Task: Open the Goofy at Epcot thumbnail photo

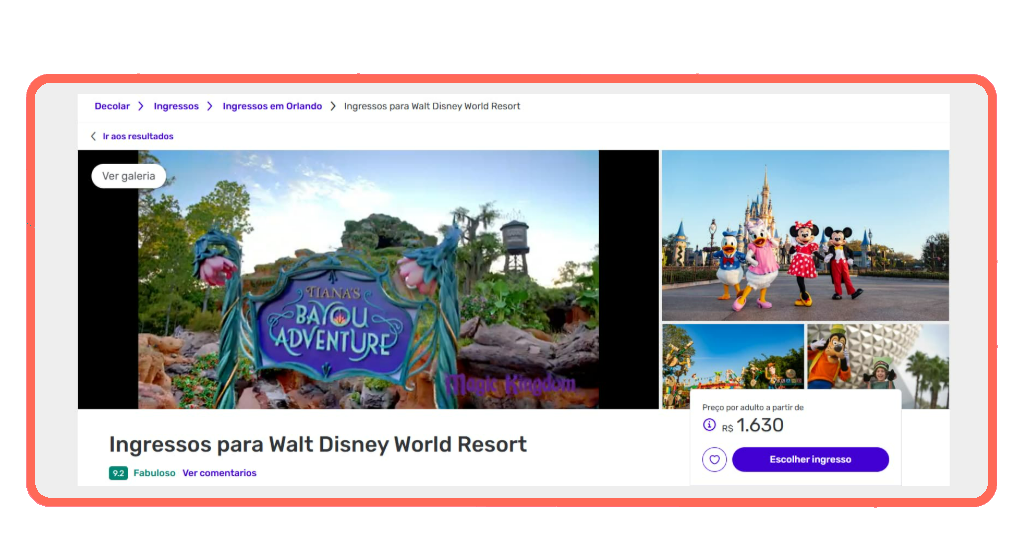Action: coord(878,356)
